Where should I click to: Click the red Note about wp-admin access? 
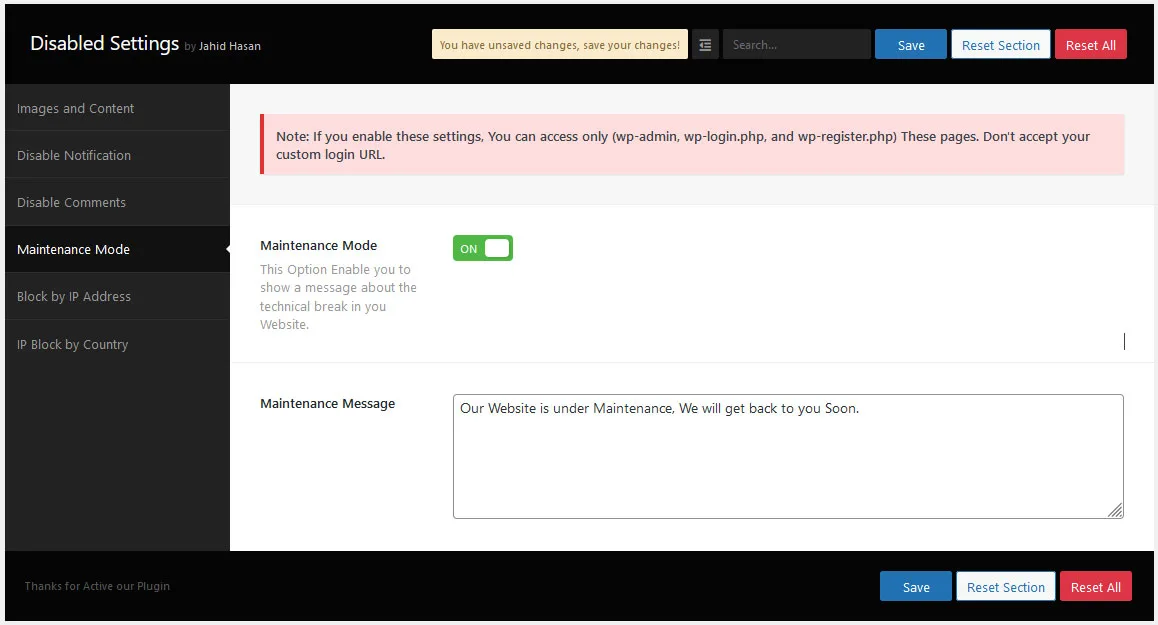click(692, 145)
